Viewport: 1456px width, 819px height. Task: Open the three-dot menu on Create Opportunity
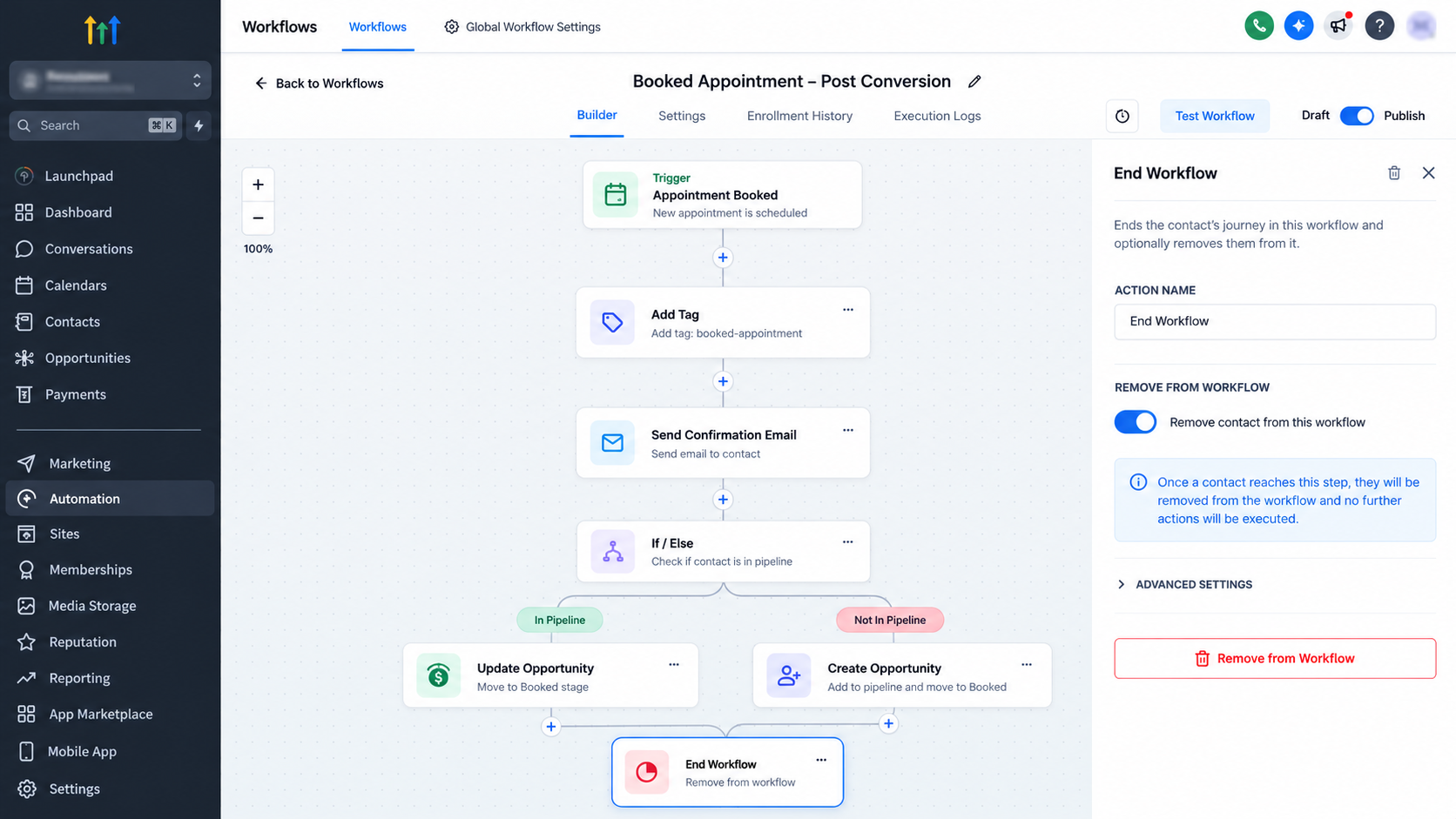(x=1027, y=664)
